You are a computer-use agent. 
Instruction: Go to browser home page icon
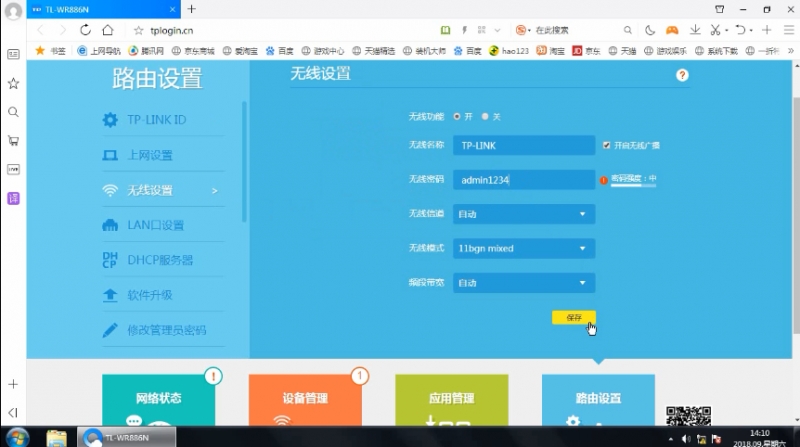pyautogui.click(x=108, y=30)
